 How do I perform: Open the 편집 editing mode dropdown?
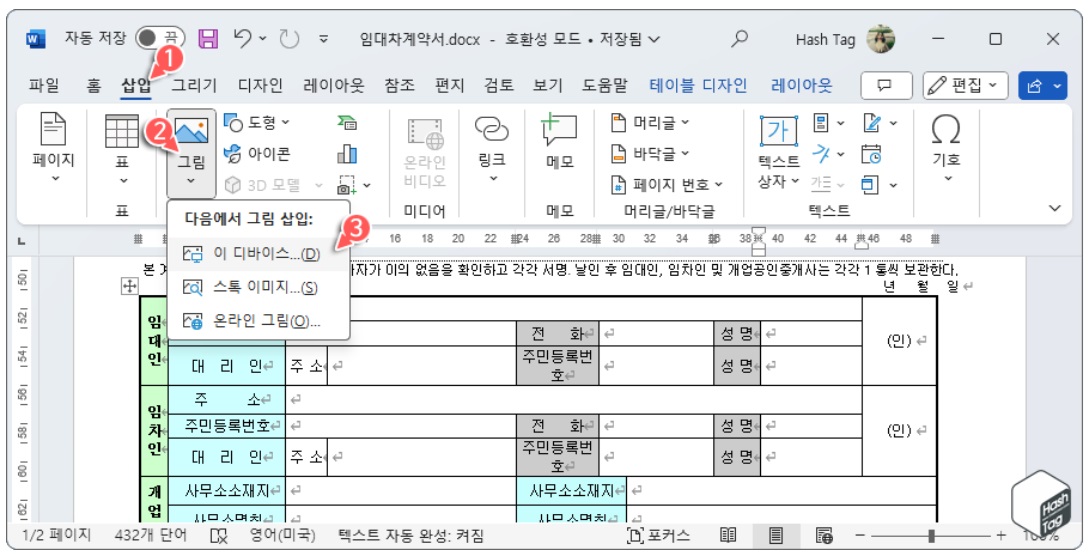[966, 85]
